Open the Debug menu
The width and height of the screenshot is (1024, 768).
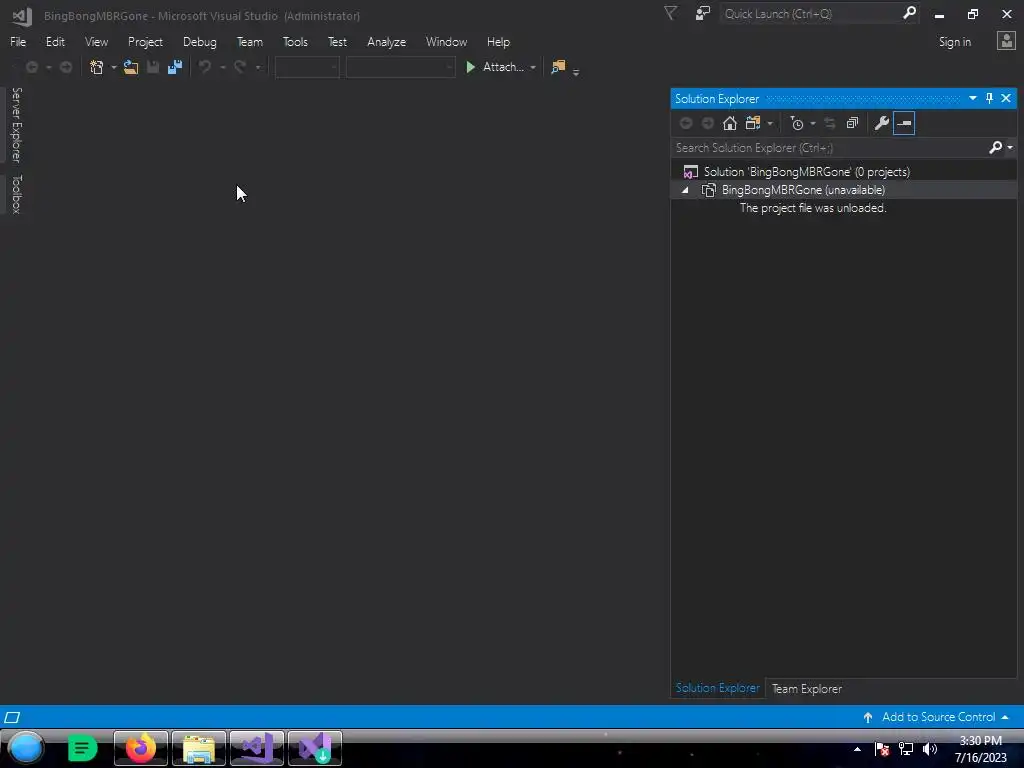[200, 42]
